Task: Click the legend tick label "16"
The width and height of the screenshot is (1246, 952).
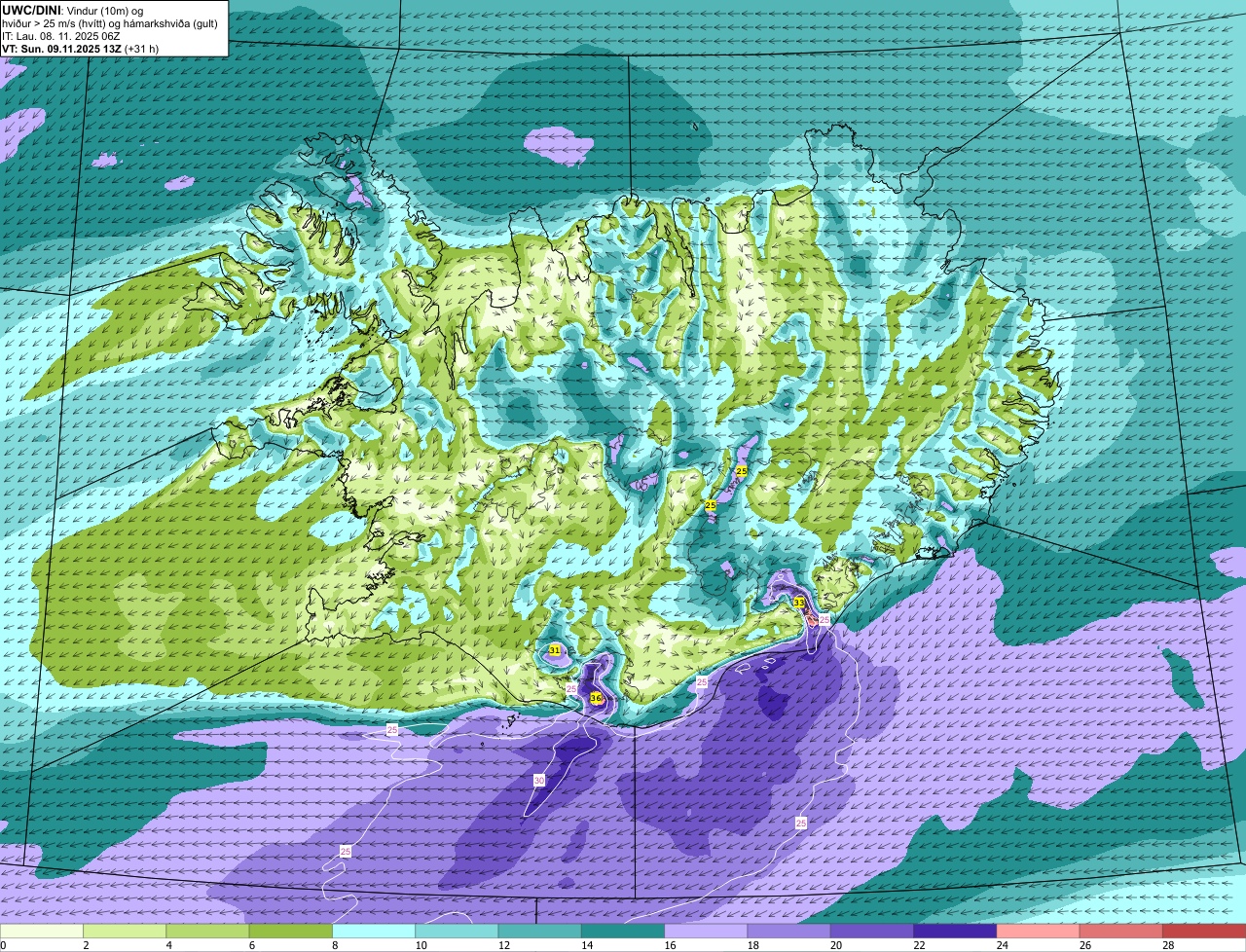Action: pyautogui.click(x=669, y=945)
